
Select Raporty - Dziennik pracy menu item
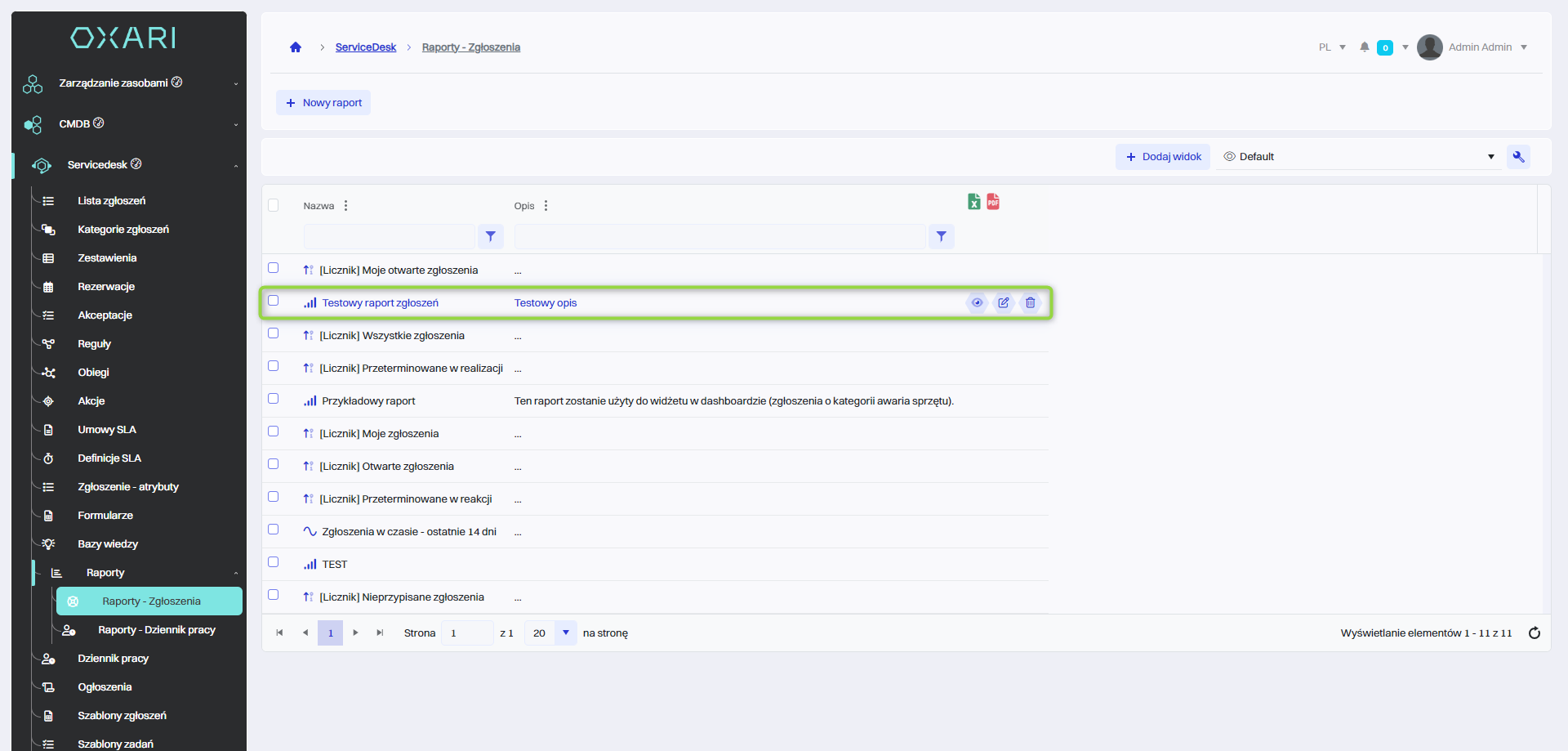(157, 630)
